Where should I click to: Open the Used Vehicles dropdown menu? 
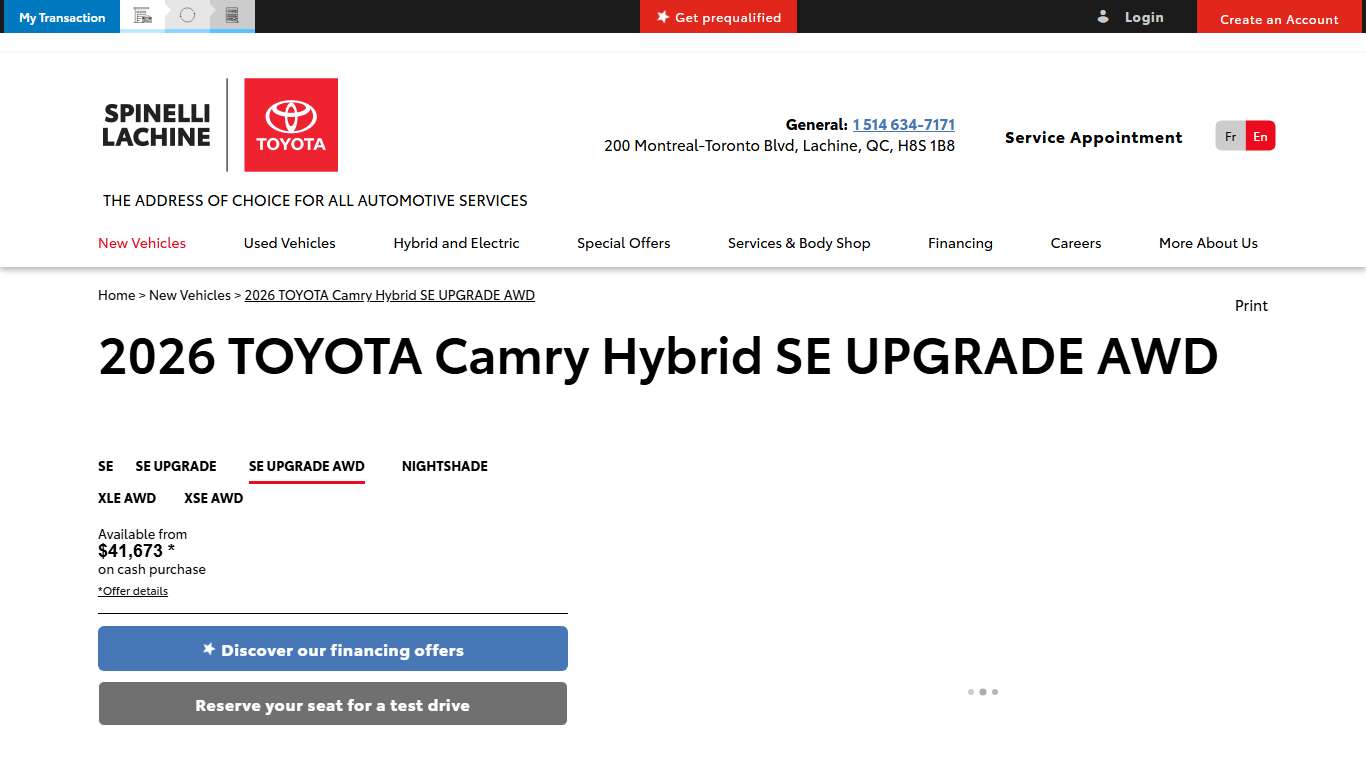click(x=289, y=243)
